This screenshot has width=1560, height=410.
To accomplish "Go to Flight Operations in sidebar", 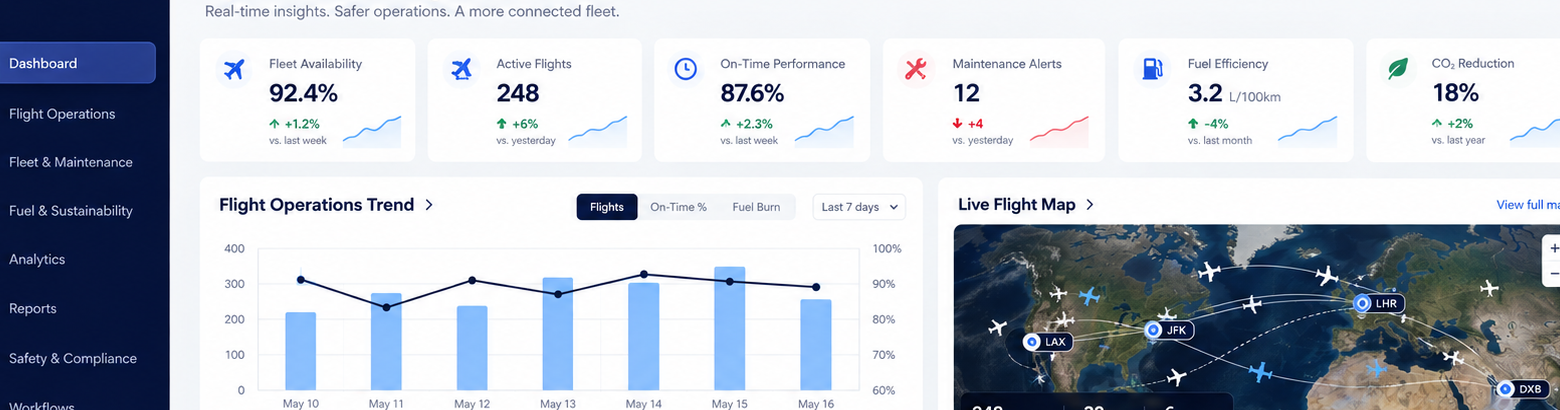I will (x=62, y=114).
